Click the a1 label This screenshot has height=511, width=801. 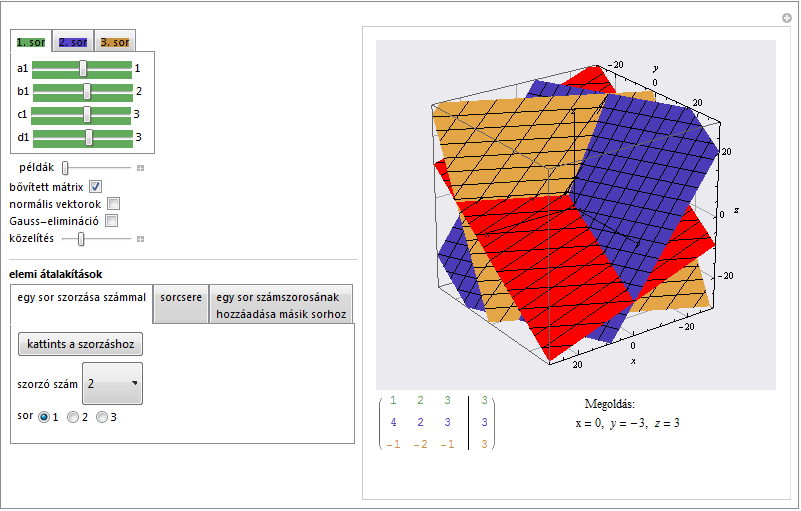point(22,68)
